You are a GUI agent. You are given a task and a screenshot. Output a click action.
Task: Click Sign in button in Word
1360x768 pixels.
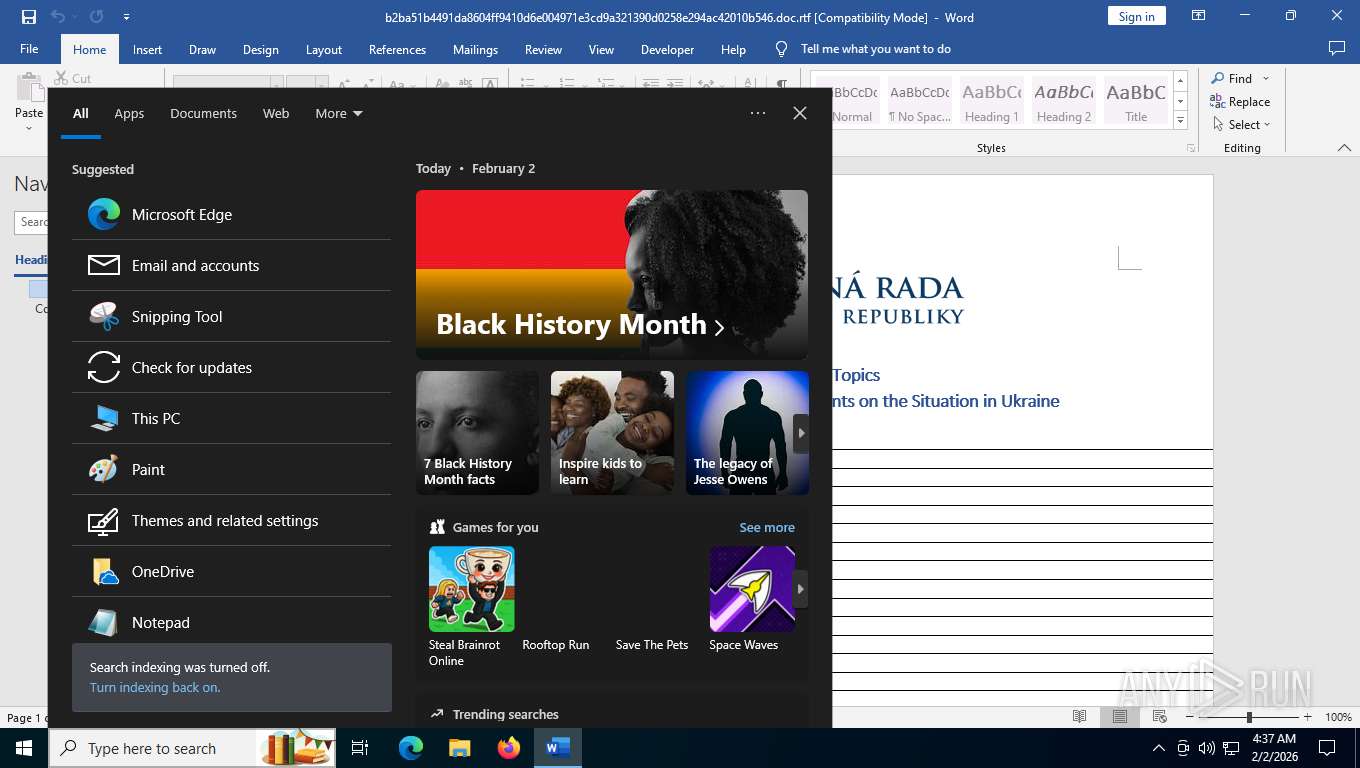pyautogui.click(x=1136, y=16)
